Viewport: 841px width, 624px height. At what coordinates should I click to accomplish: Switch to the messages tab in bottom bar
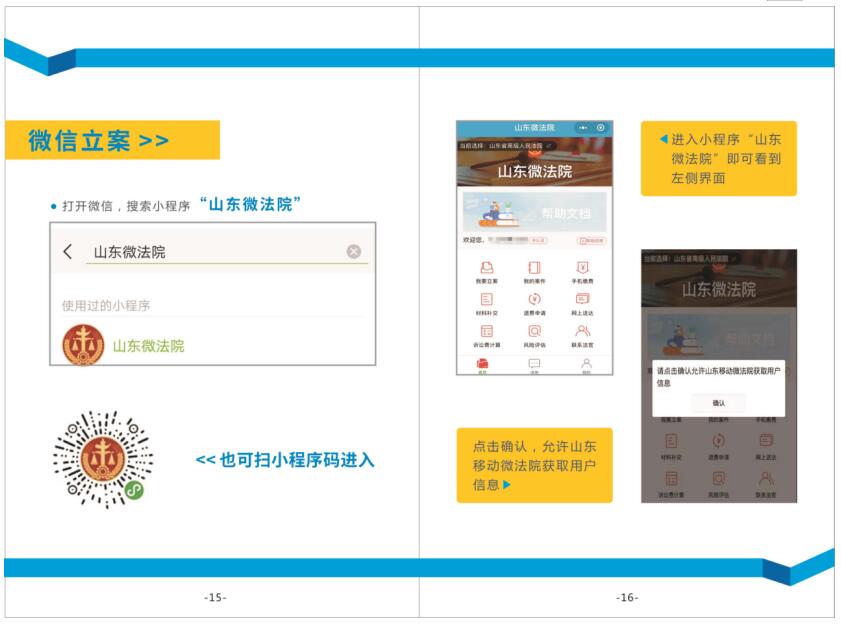(534, 365)
